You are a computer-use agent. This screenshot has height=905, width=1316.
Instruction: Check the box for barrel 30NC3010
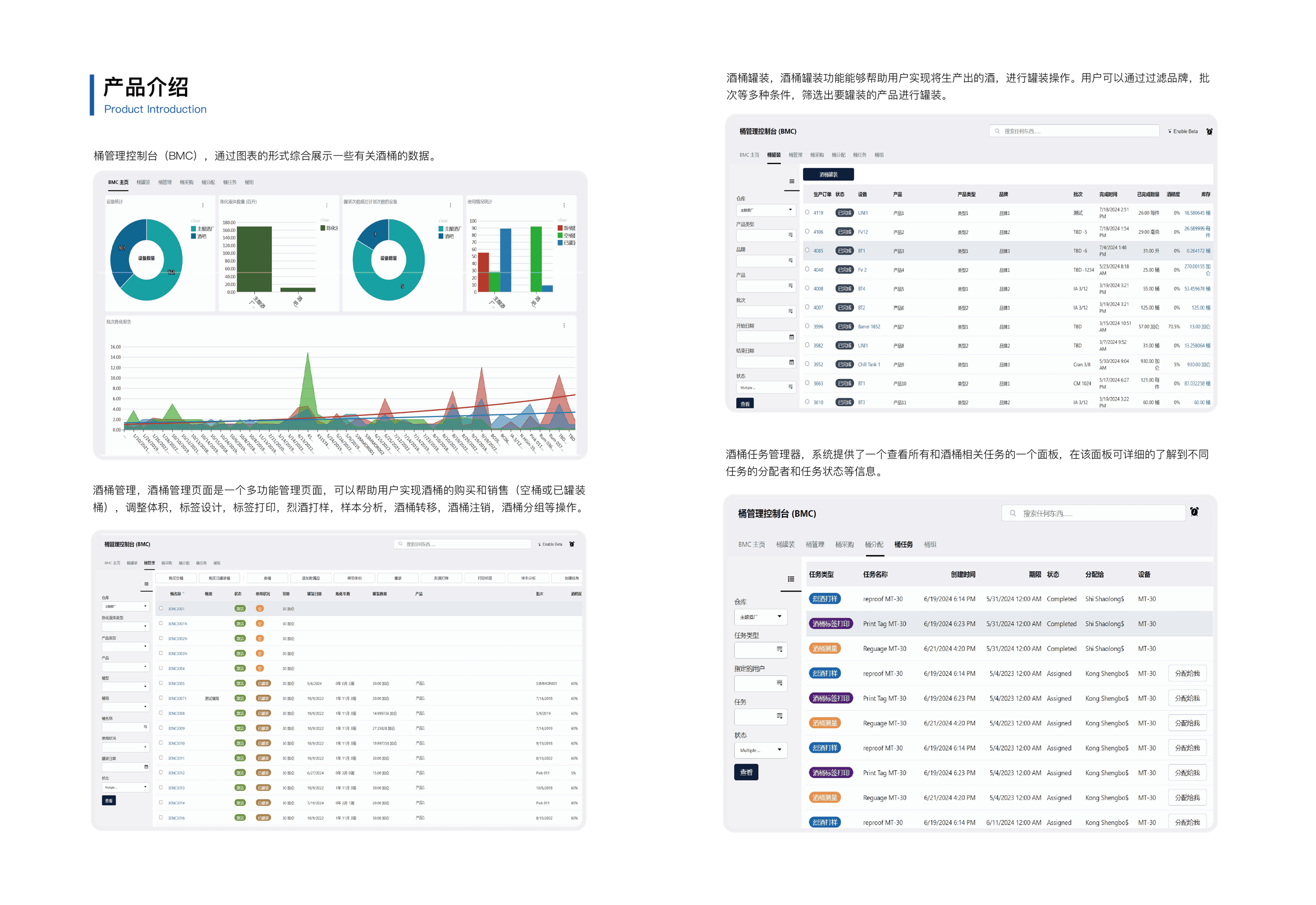pos(161,743)
